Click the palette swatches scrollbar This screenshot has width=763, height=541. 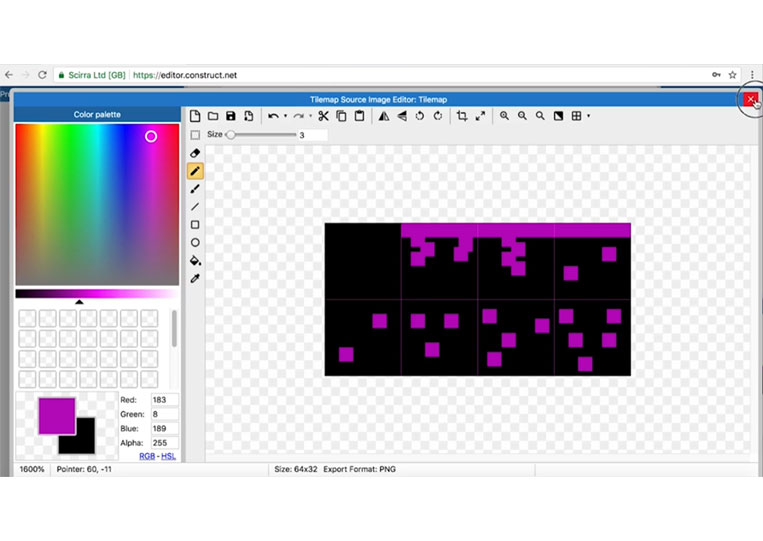(x=174, y=328)
